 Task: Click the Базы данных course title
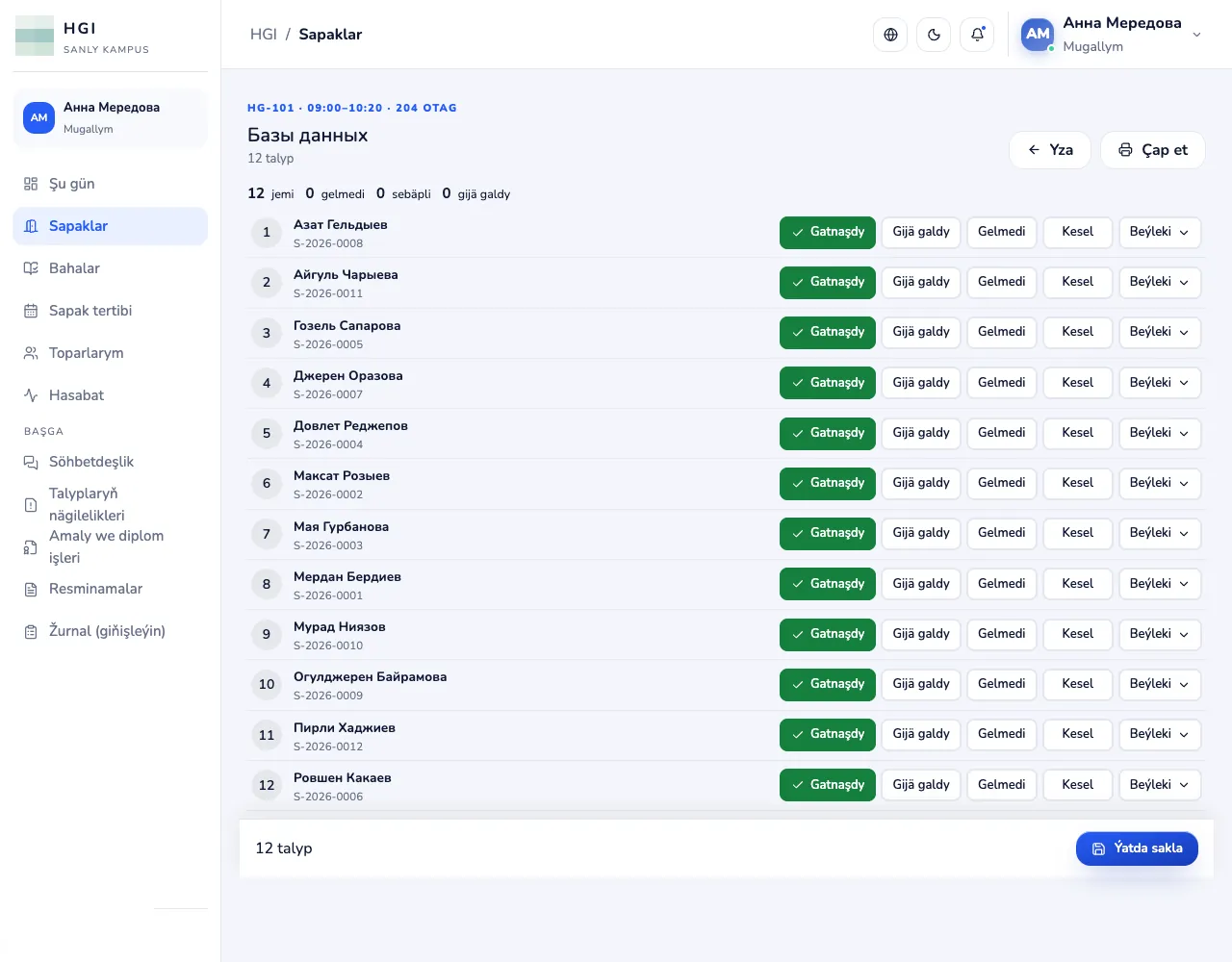[x=308, y=136]
